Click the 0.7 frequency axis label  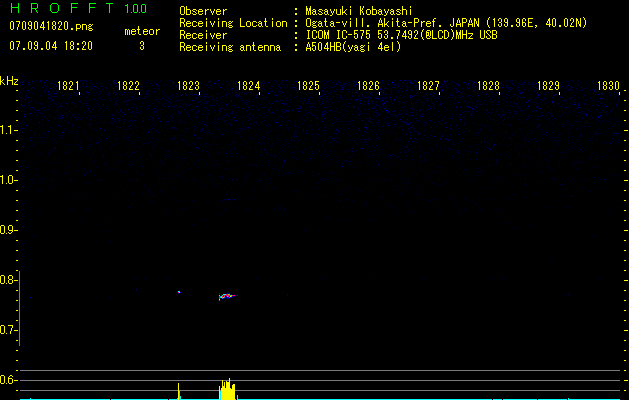tap(7, 330)
